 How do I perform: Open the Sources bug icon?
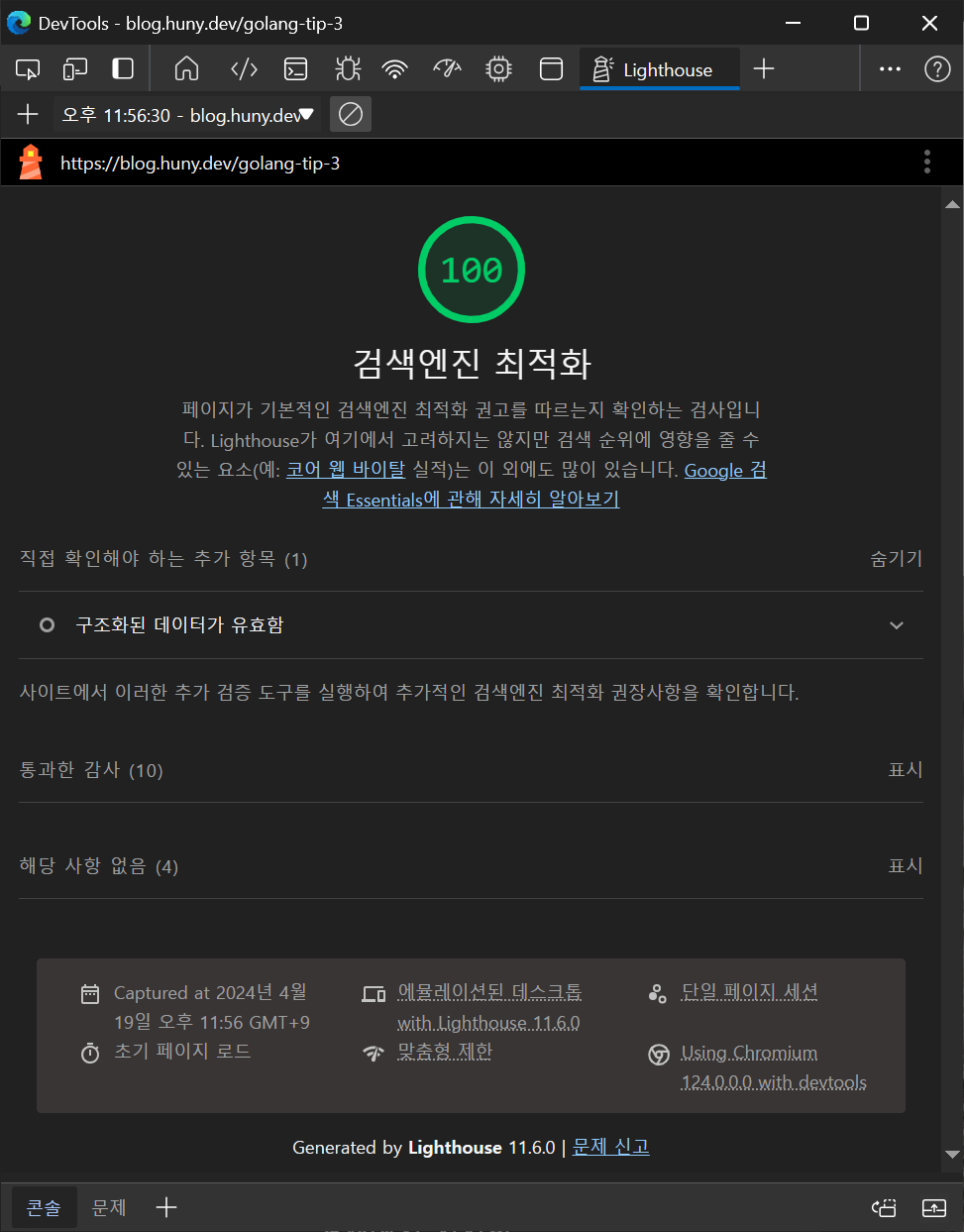click(347, 68)
